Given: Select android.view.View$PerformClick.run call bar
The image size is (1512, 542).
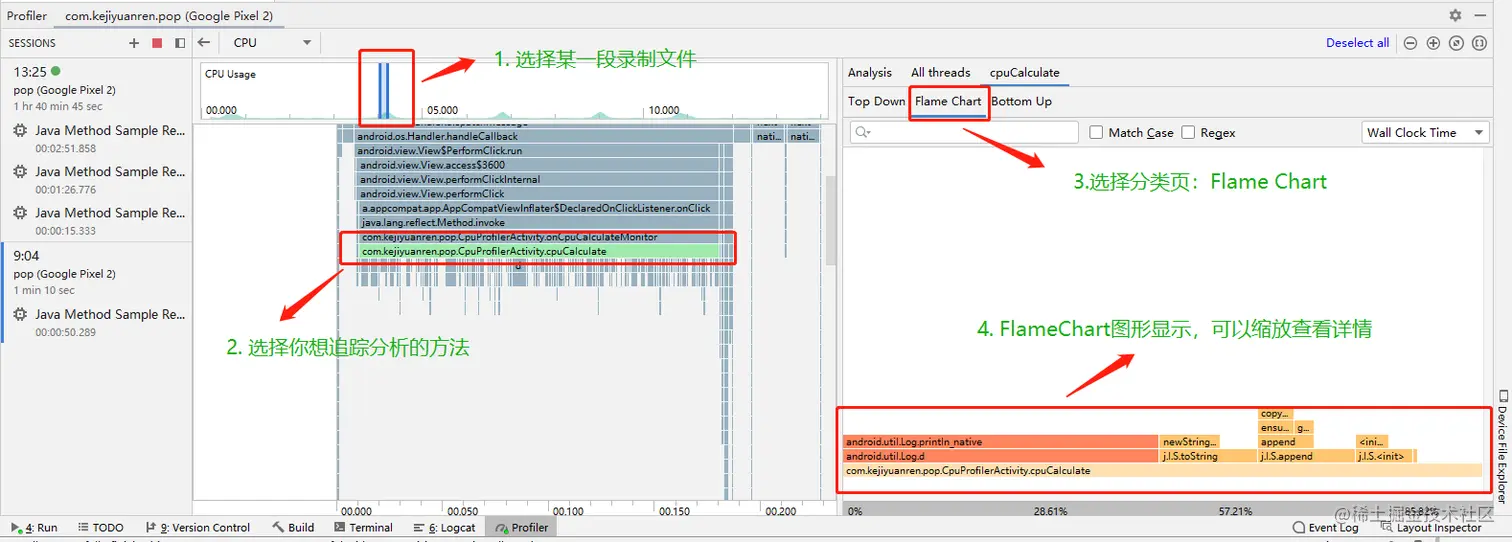Looking at the screenshot, I should (x=536, y=150).
